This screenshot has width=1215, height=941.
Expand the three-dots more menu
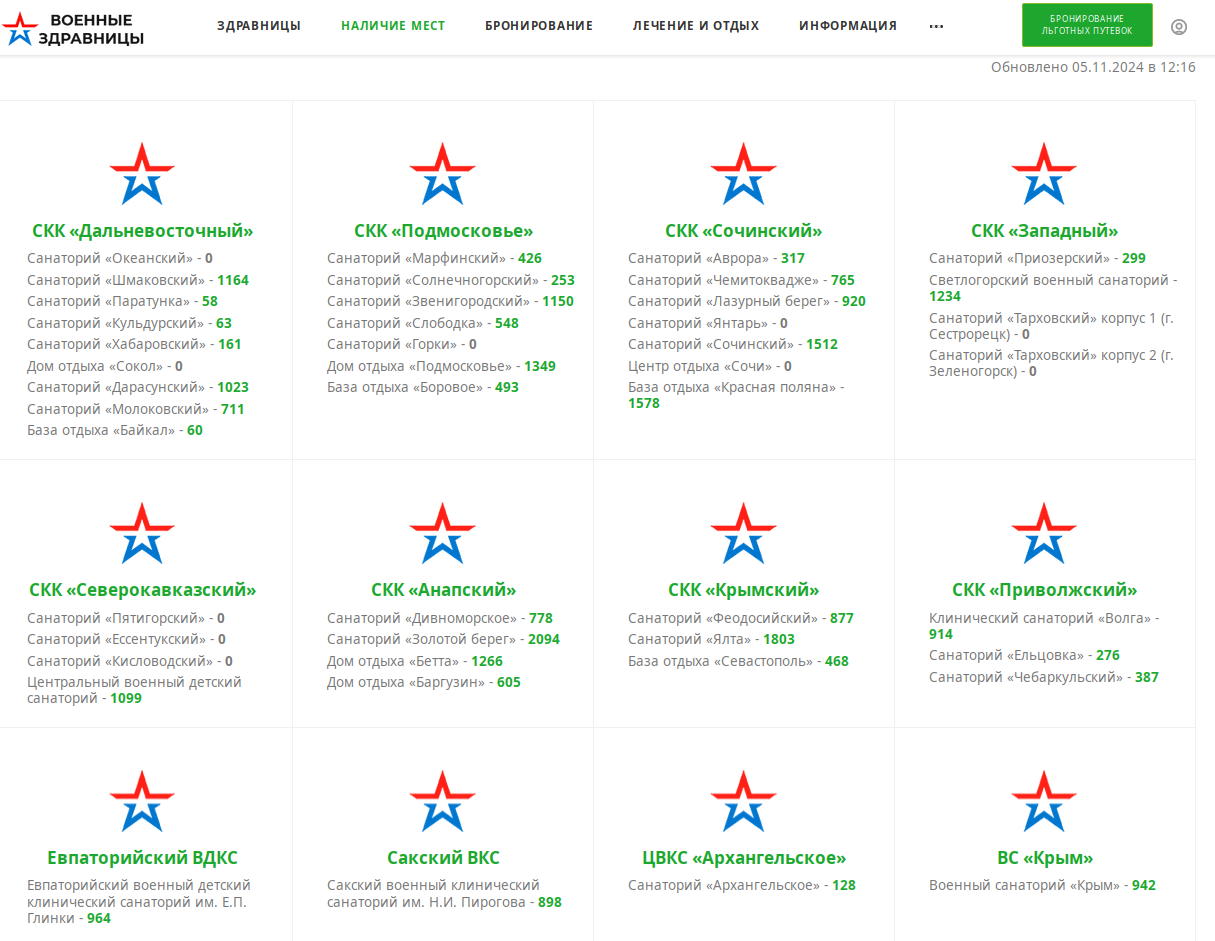pos(936,27)
